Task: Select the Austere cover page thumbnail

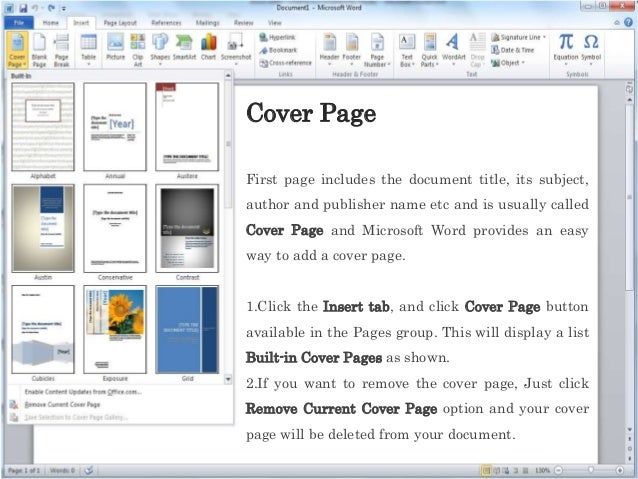Action: (187, 127)
